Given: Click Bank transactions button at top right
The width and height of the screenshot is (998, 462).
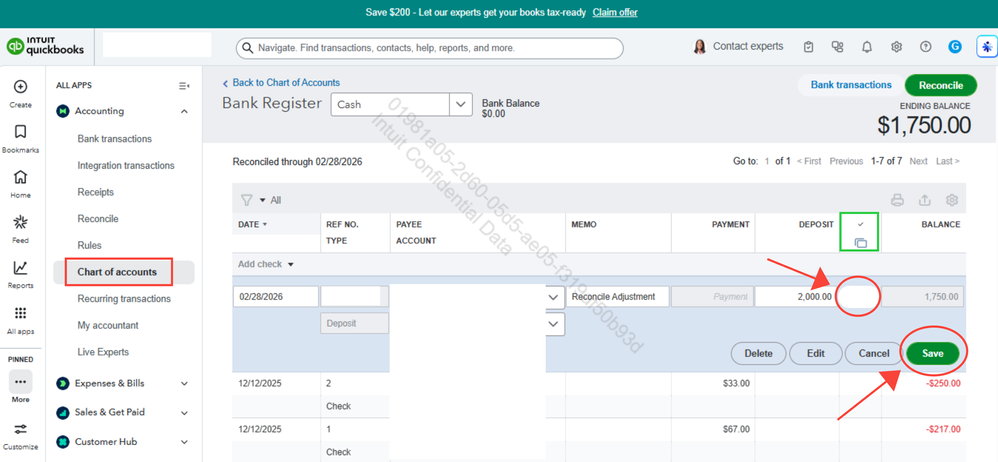Looking at the screenshot, I should (851, 85).
